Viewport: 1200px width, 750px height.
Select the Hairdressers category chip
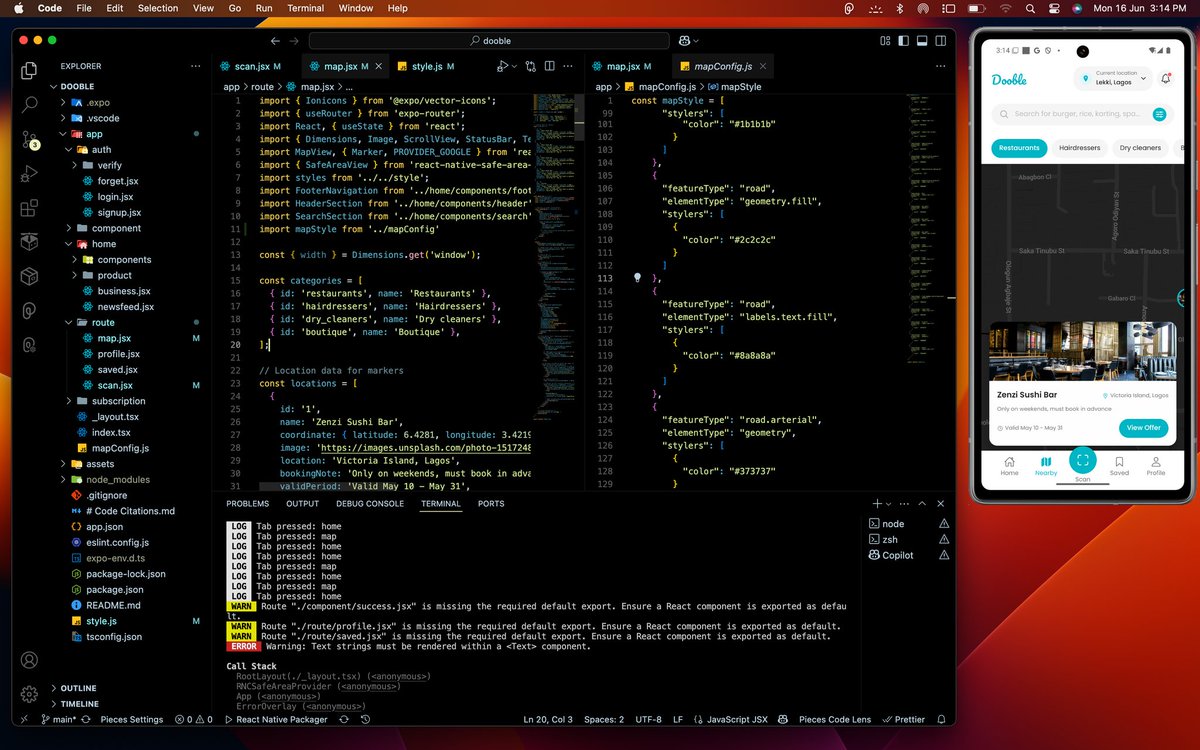(x=1079, y=148)
